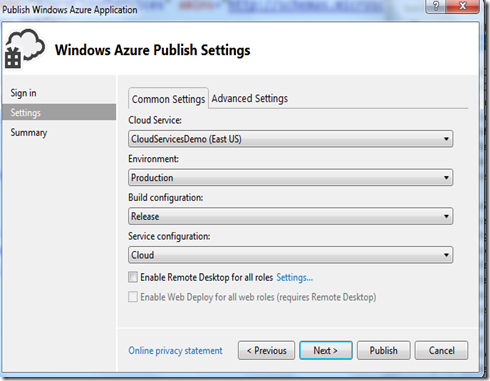Click the Windows Azure cloud icon
This screenshot has width=490, height=381.
25,49
